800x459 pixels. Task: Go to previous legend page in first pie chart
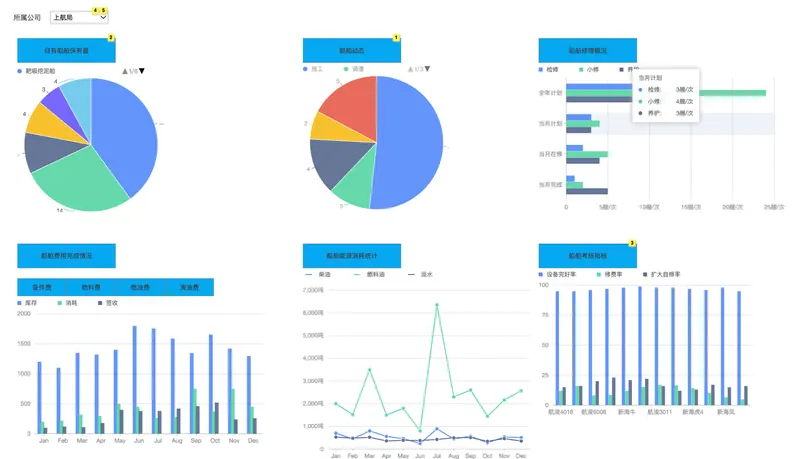coord(124,71)
